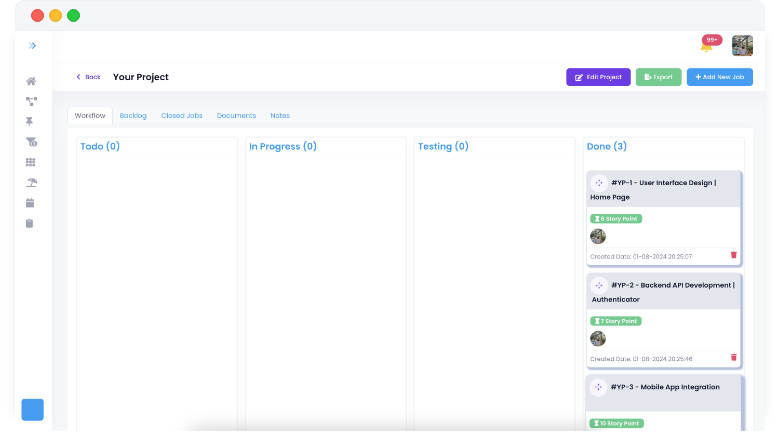Switch to the Backlog tab

133,116
